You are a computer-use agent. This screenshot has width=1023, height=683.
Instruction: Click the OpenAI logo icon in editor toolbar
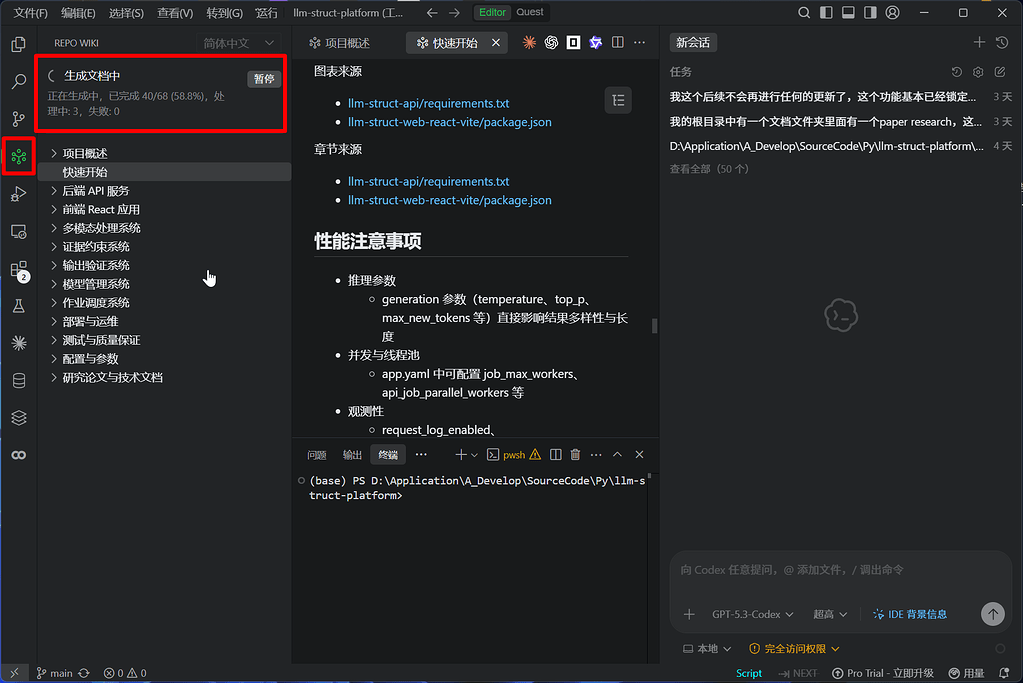click(551, 42)
